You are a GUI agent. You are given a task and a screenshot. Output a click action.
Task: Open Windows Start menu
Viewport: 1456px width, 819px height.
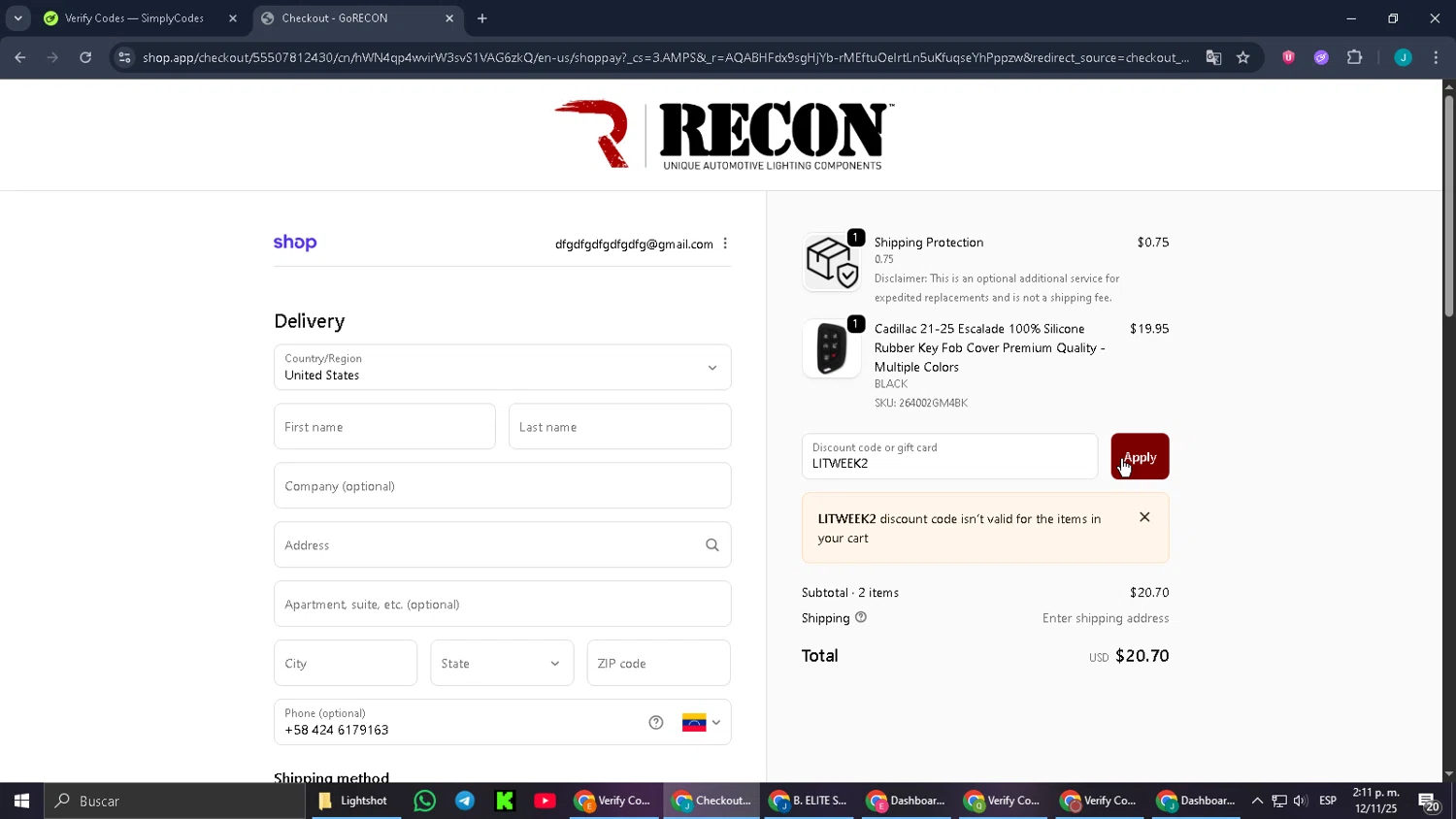21,801
